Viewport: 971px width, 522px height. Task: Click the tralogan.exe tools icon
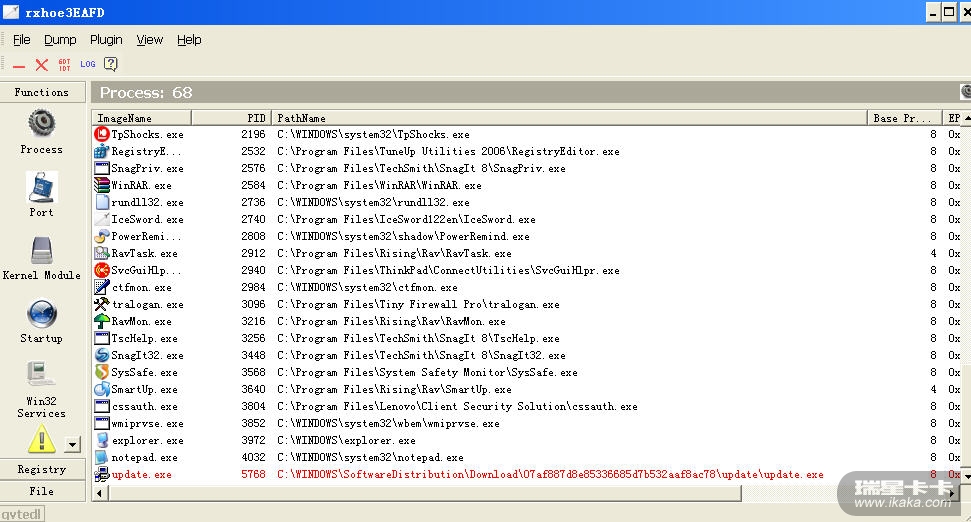click(102, 304)
